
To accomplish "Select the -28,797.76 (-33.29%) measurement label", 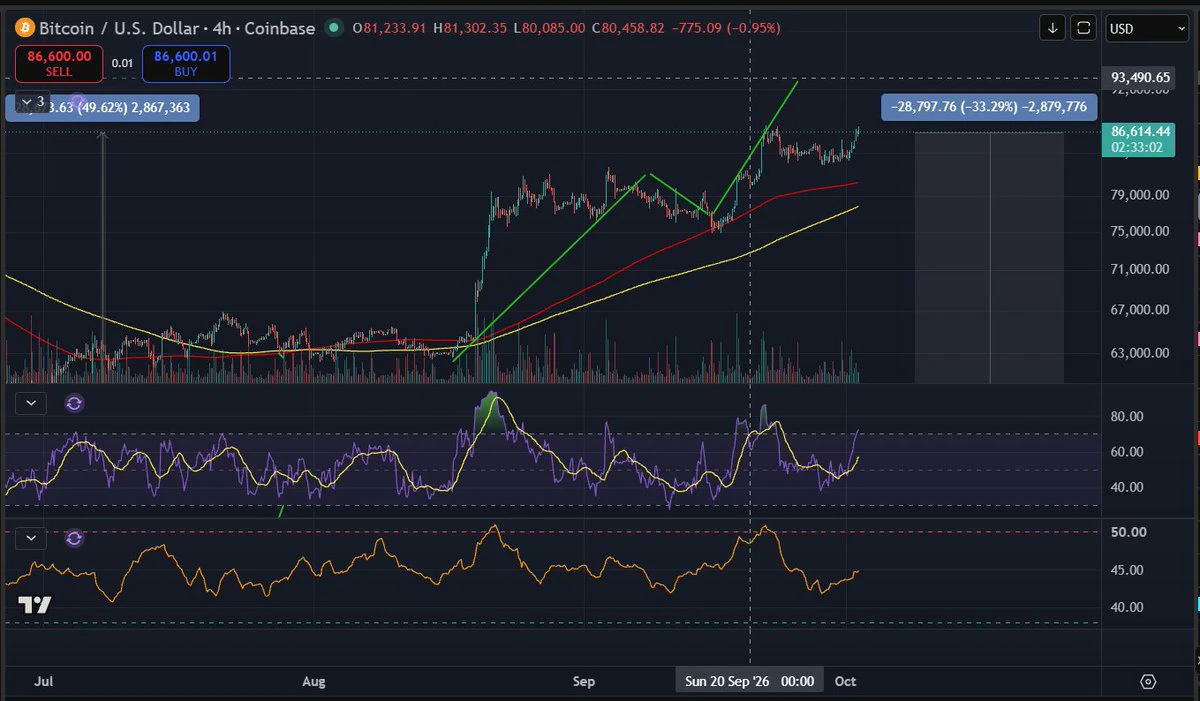I will click(989, 107).
